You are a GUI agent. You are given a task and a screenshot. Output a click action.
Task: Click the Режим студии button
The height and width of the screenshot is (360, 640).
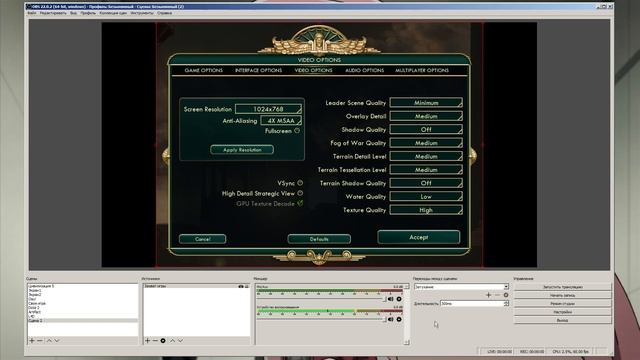(562, 304)
